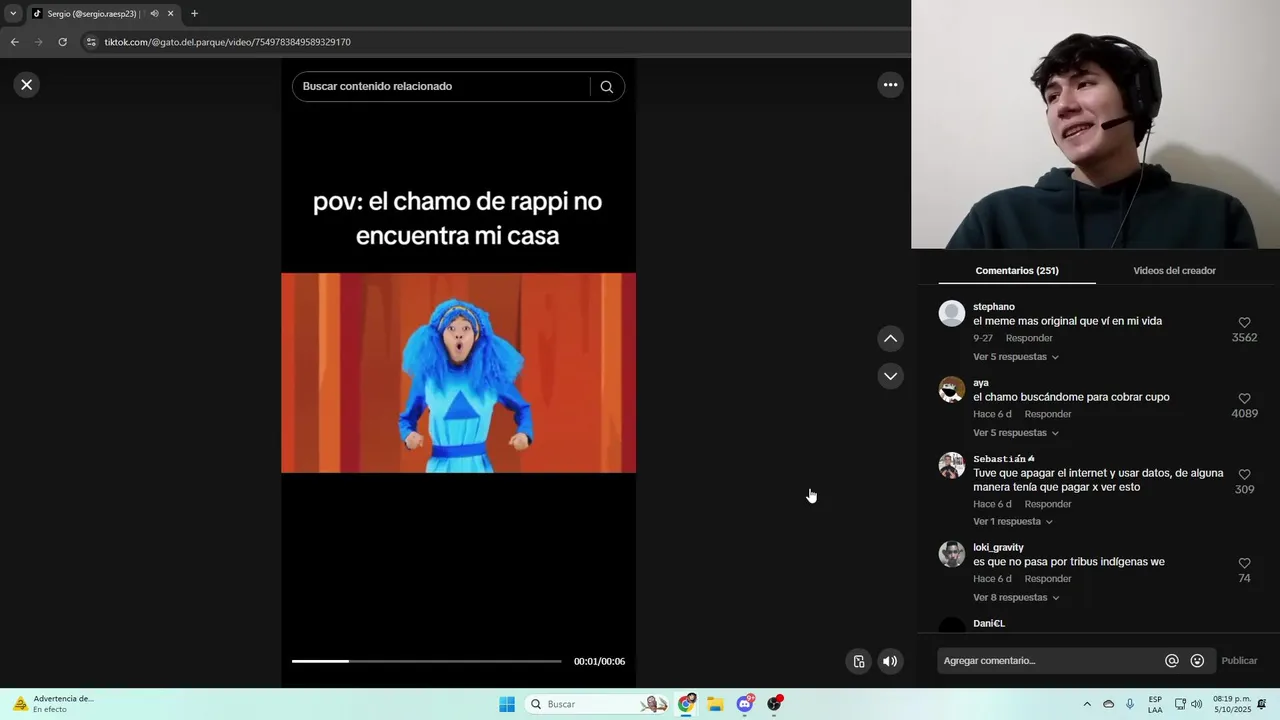
Task: Click the cloud icon in system tray
Action: [1108, 704]
